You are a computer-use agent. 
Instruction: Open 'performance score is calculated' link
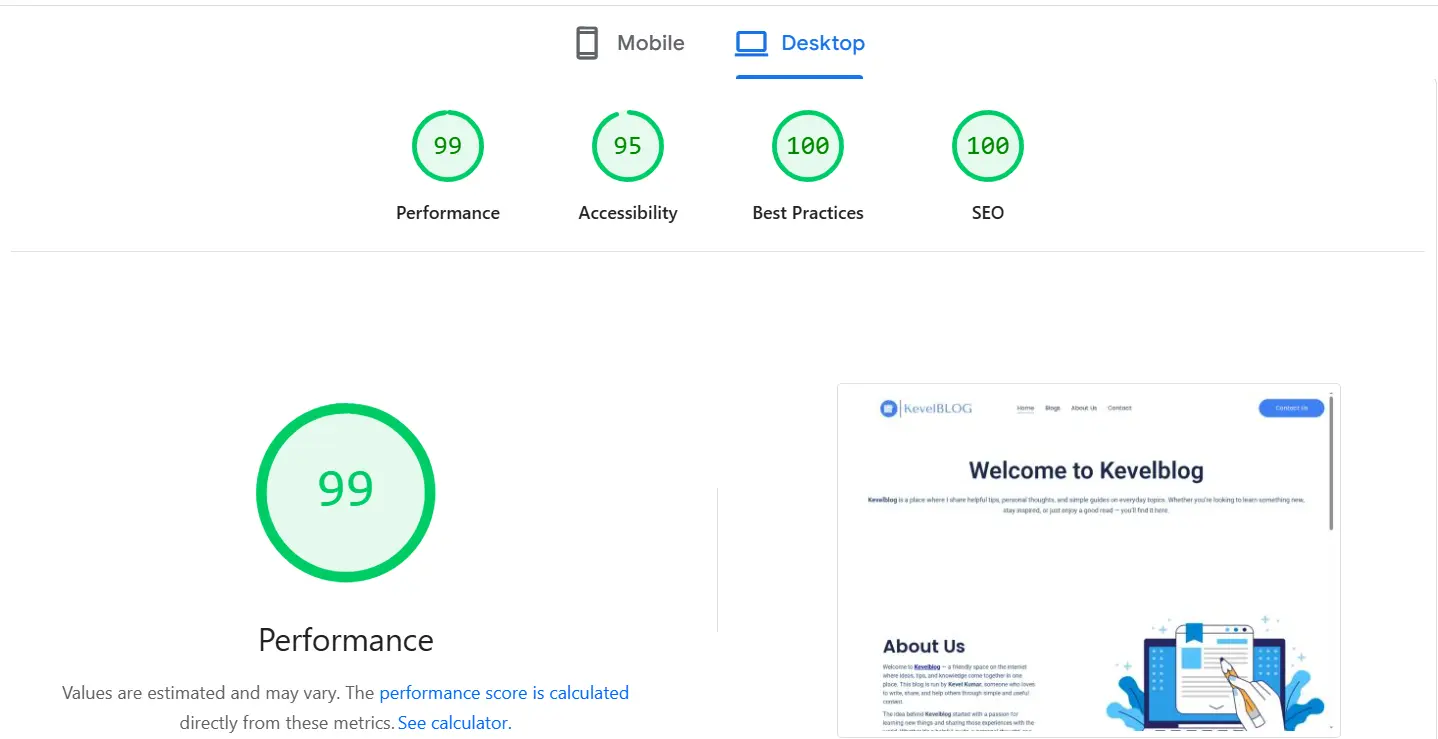(x=504, y=693)
